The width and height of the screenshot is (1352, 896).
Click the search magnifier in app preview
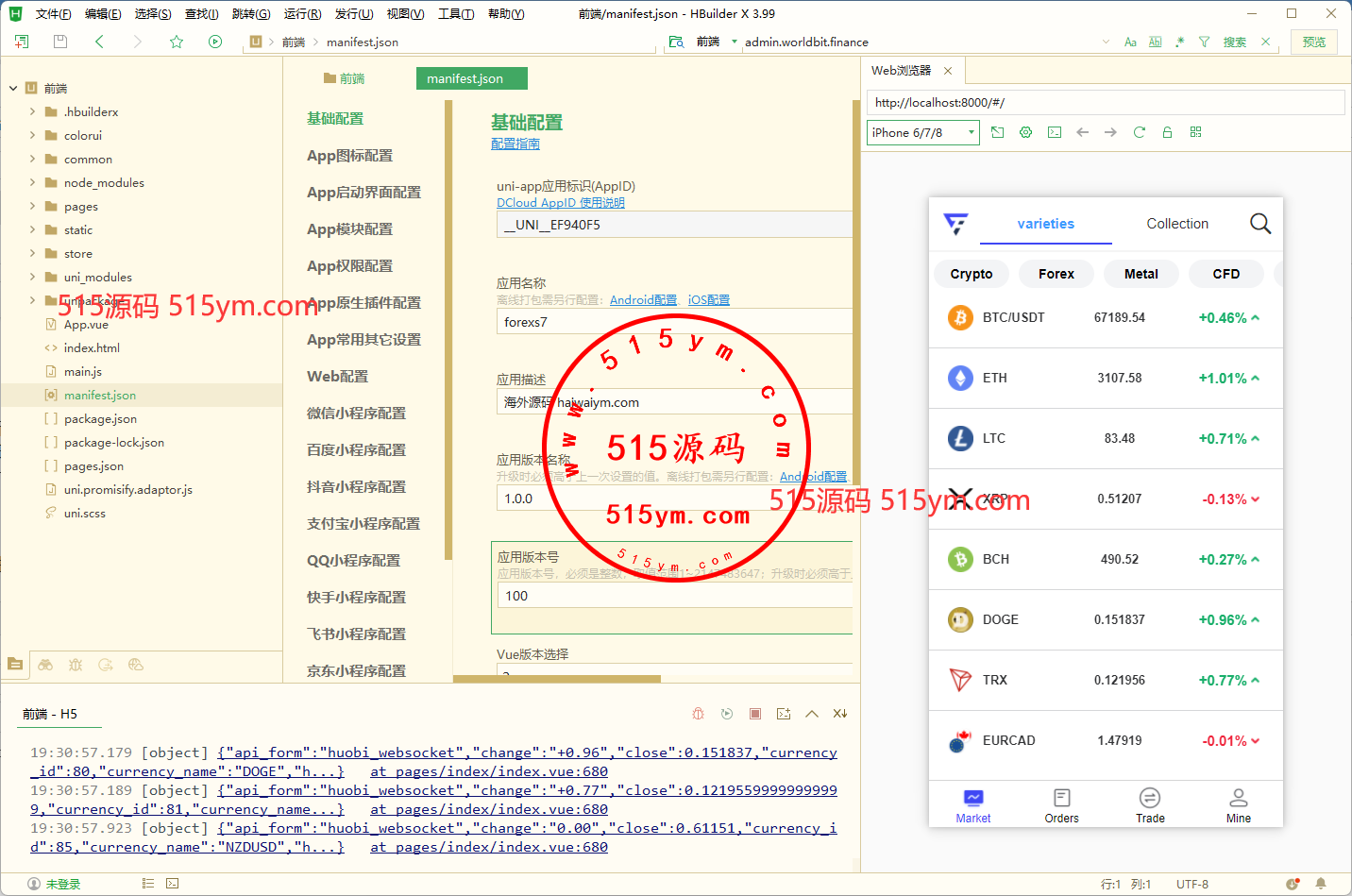(x=1259, y=224)
